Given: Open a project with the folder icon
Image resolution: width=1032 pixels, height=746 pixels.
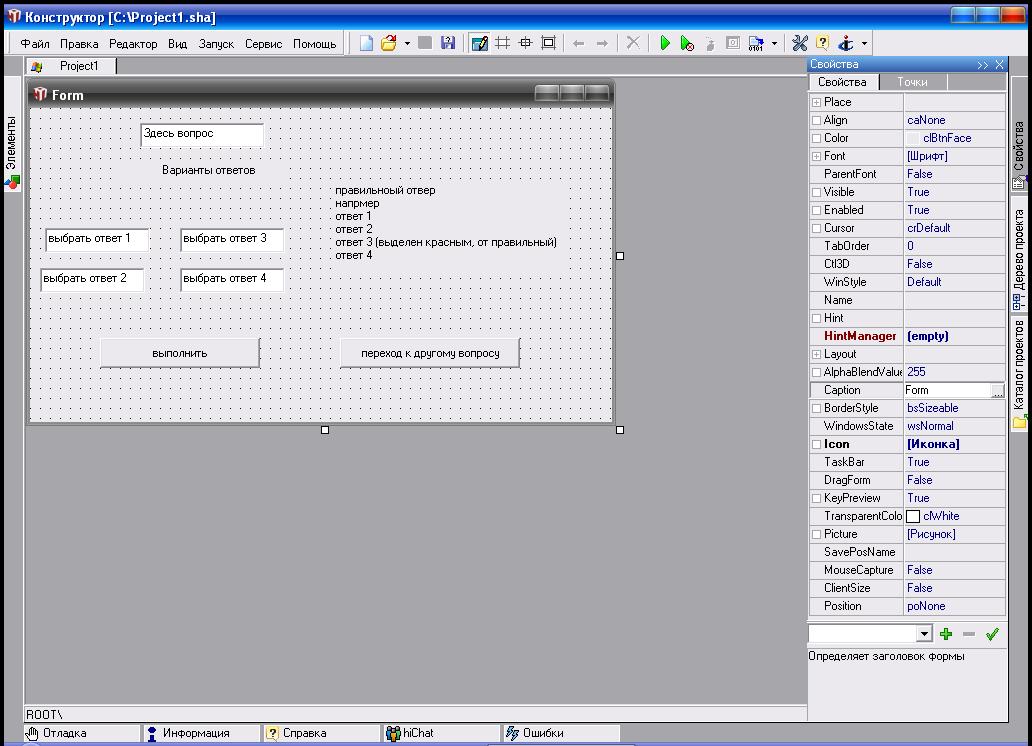Looking at the screenshot, I should [389, 43].
